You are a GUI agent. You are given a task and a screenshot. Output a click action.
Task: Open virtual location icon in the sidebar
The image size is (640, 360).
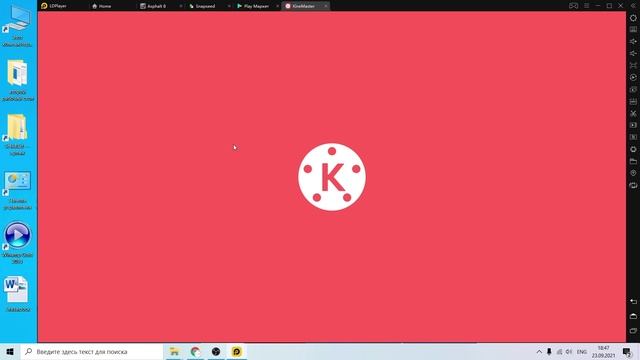click(633, 173)
